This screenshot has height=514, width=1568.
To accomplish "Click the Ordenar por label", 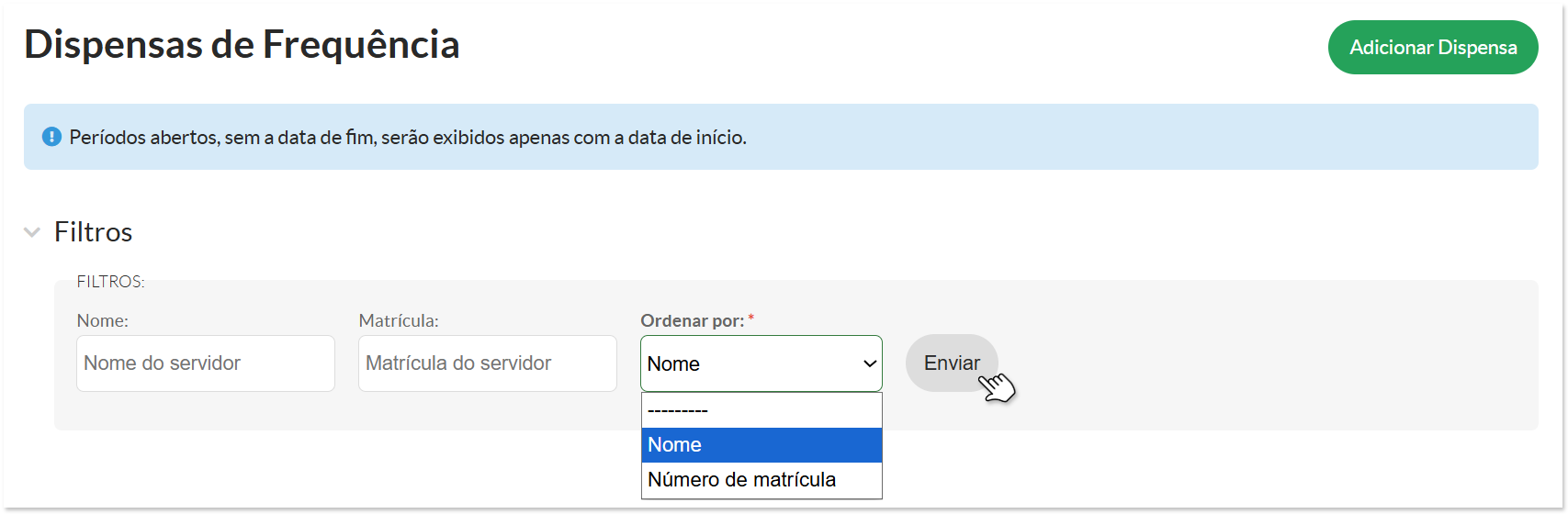I will pyautogui.click(x=692, y=321).
